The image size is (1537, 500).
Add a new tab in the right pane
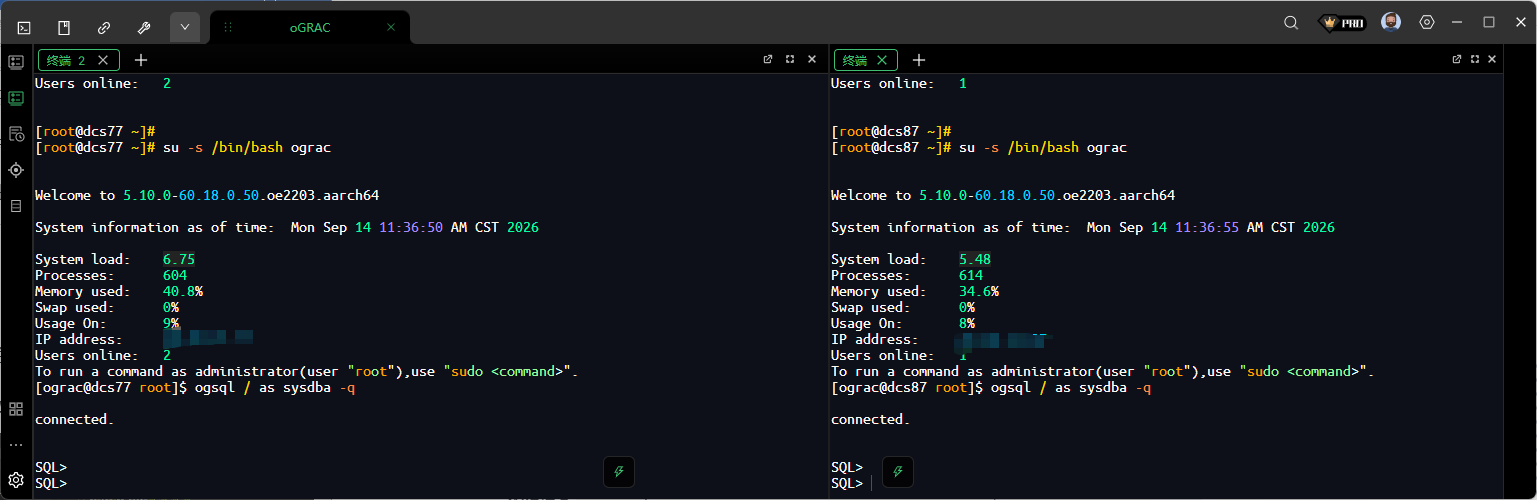pos(919,60)
